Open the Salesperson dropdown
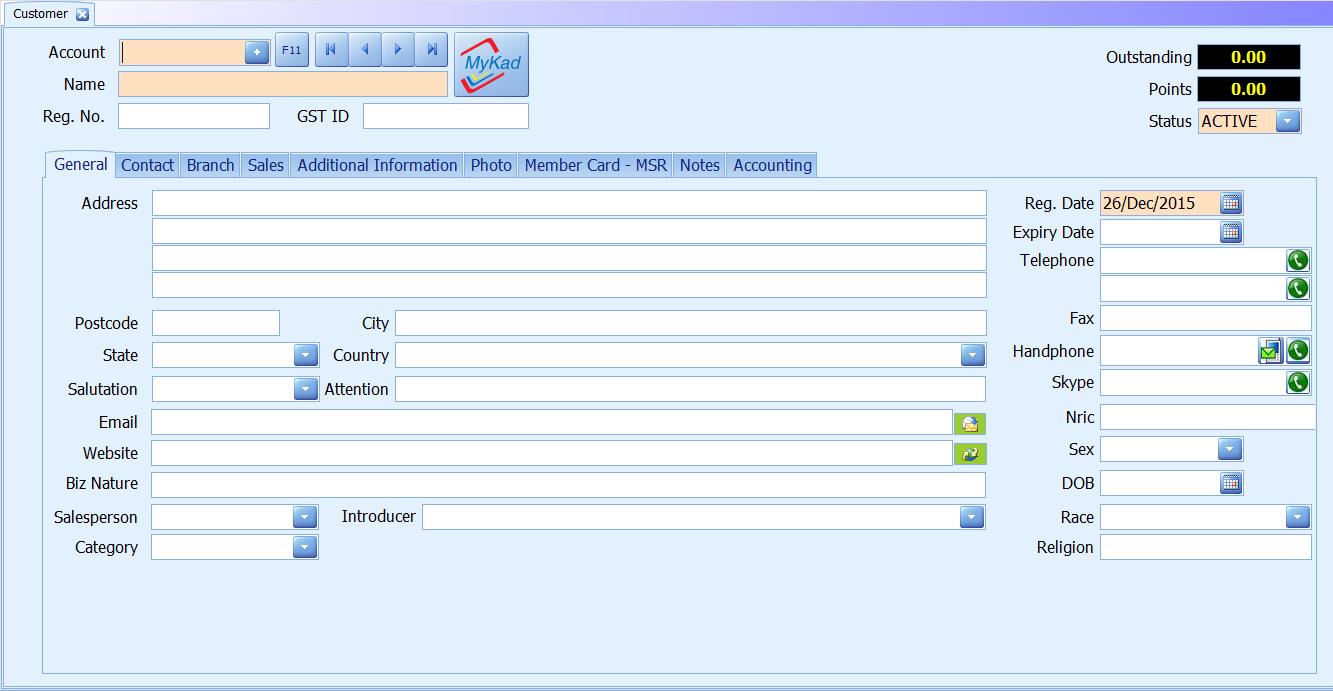 coord(305,517)
